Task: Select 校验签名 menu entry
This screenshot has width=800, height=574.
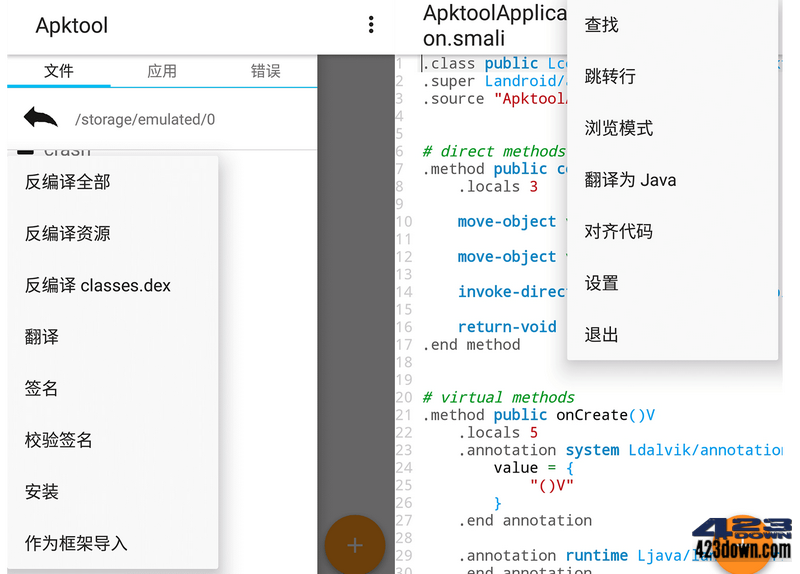Action: point(59,441)
